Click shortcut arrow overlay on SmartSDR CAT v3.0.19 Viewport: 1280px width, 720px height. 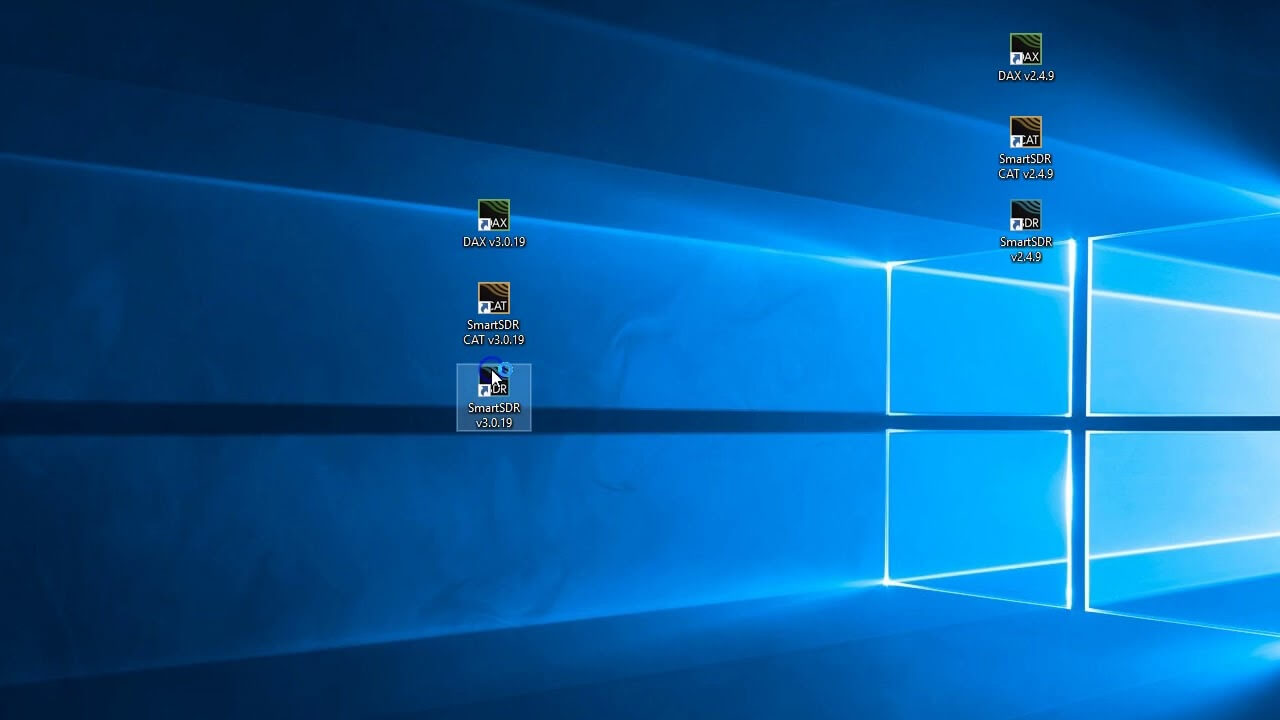(484, 308)
